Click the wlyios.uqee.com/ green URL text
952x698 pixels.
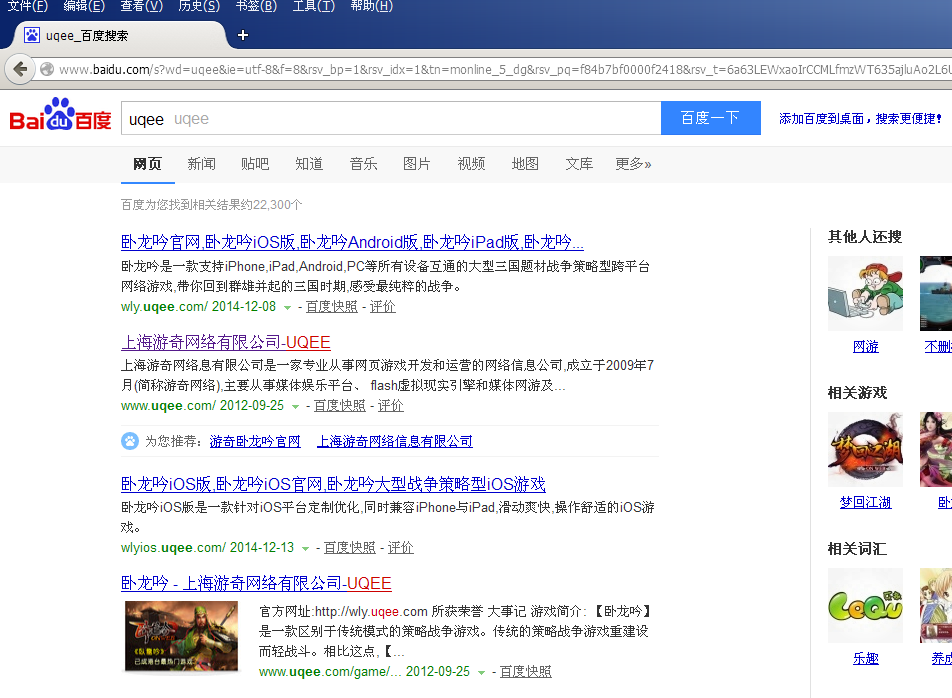click(x=174, y=547)
